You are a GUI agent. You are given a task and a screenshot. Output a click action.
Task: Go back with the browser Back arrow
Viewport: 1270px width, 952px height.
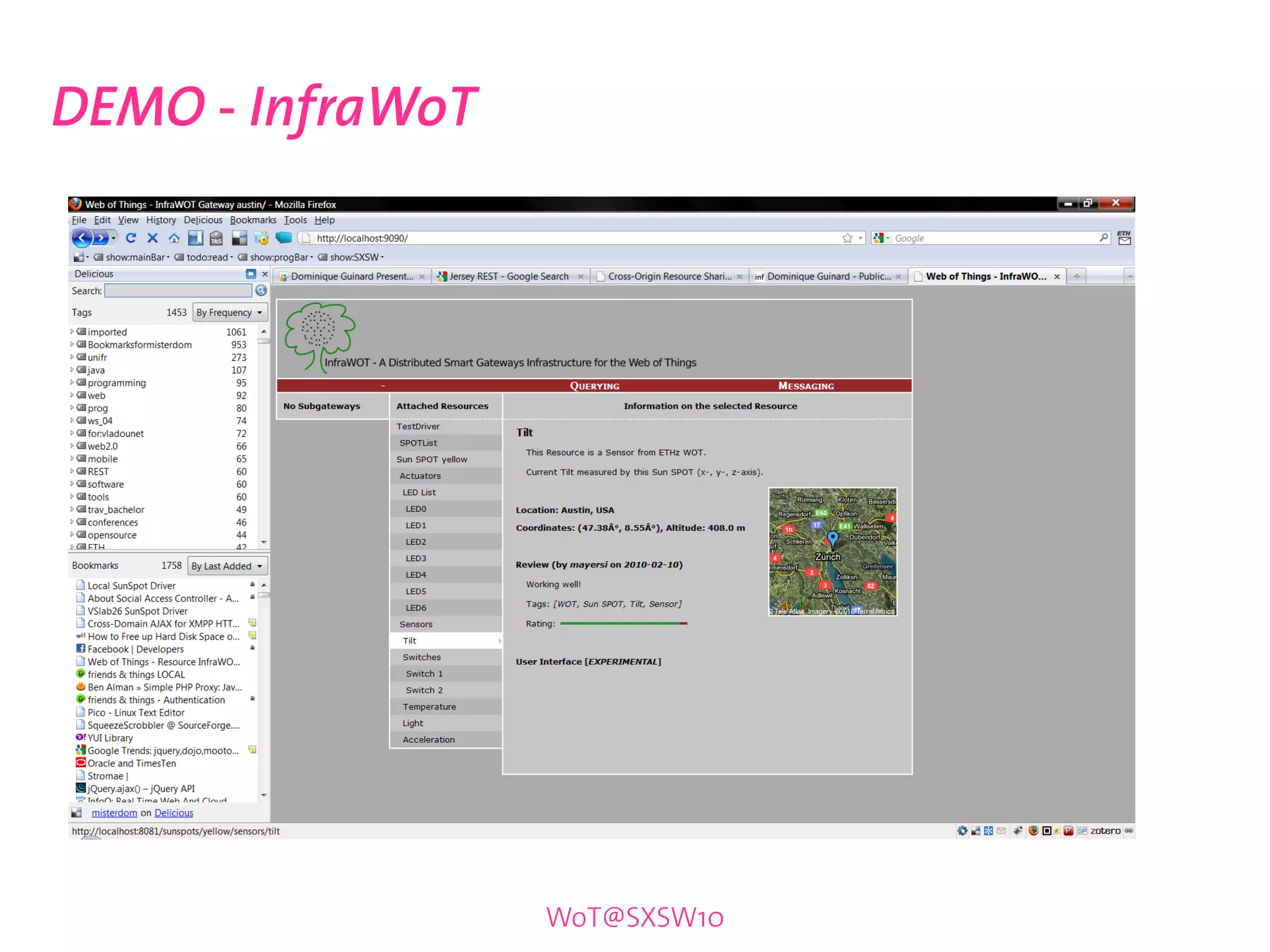coord(82,238)
